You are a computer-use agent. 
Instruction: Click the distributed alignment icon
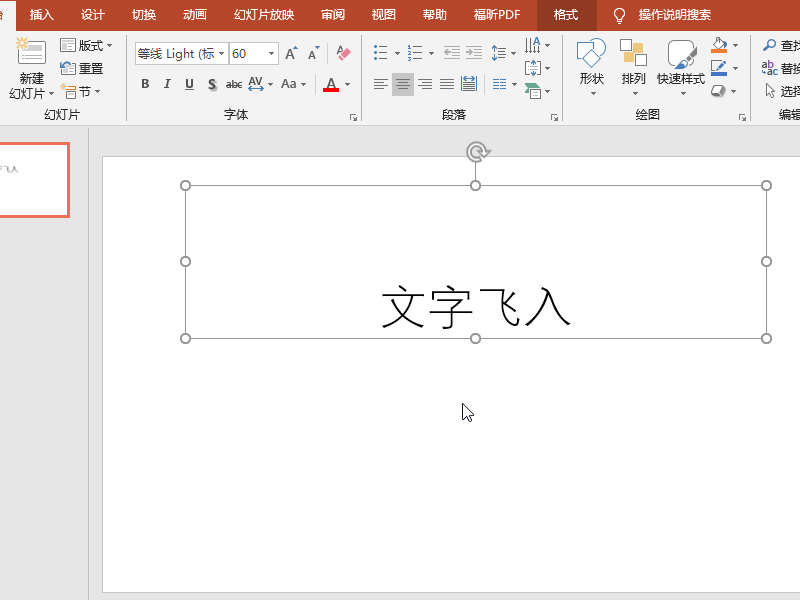pyautogui.click(x=469, y=84)
